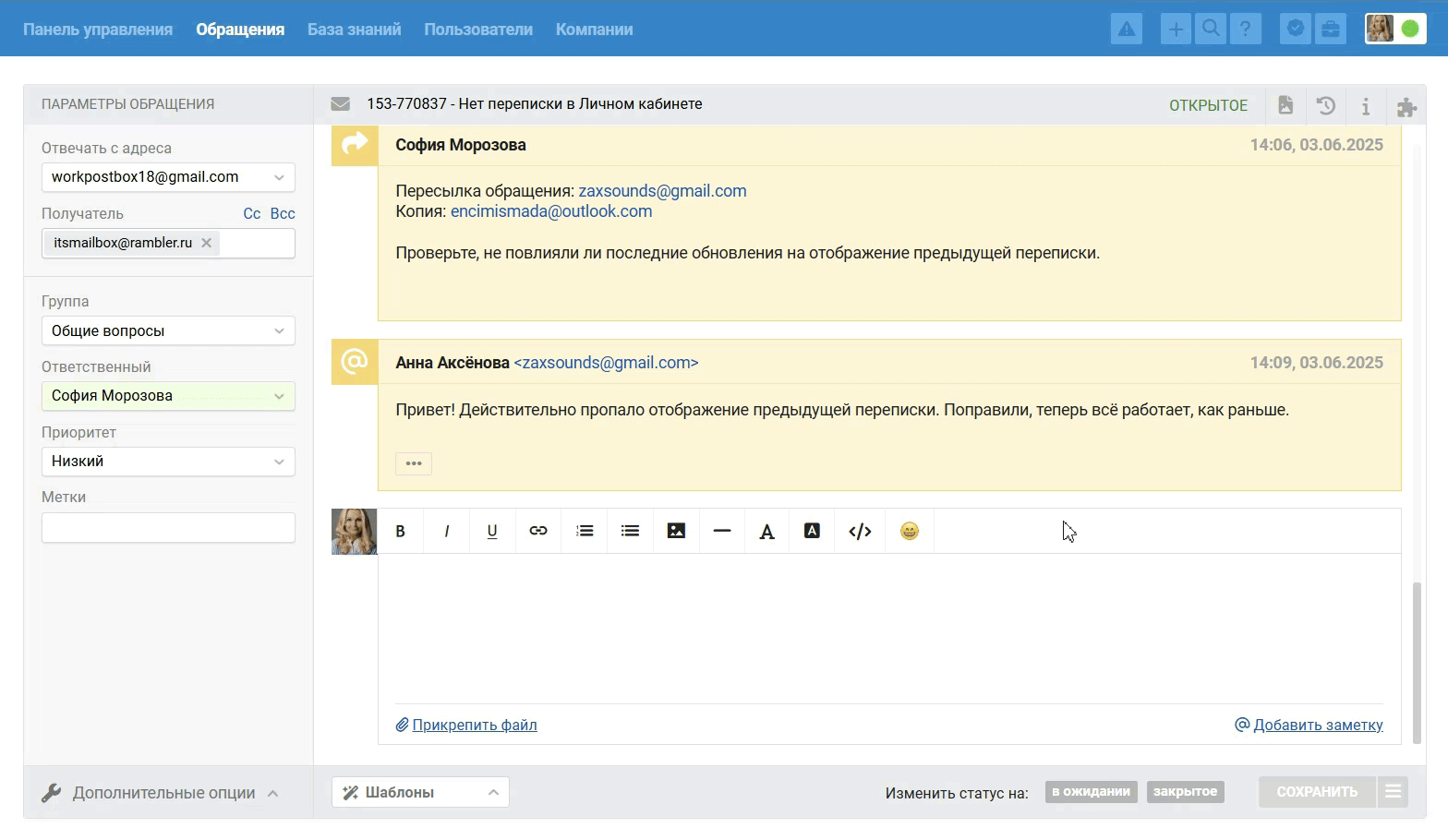1448x840 pixels.
Task: Insert a link using the link icon
Action: pos(538,531)
